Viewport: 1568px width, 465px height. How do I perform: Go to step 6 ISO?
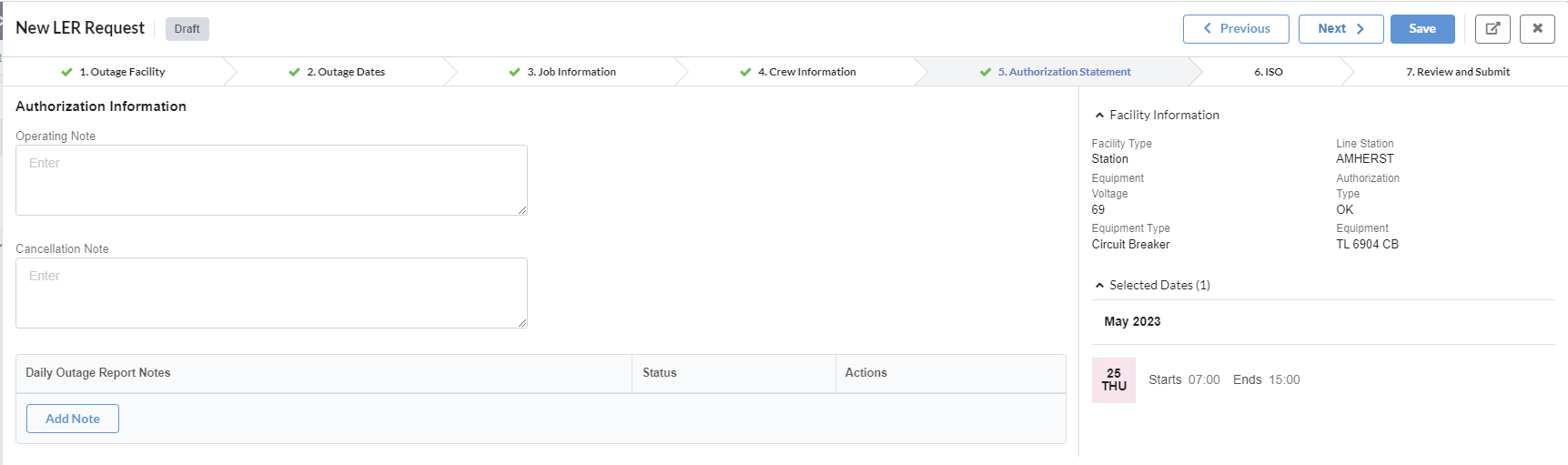(x=1268, y=72)
